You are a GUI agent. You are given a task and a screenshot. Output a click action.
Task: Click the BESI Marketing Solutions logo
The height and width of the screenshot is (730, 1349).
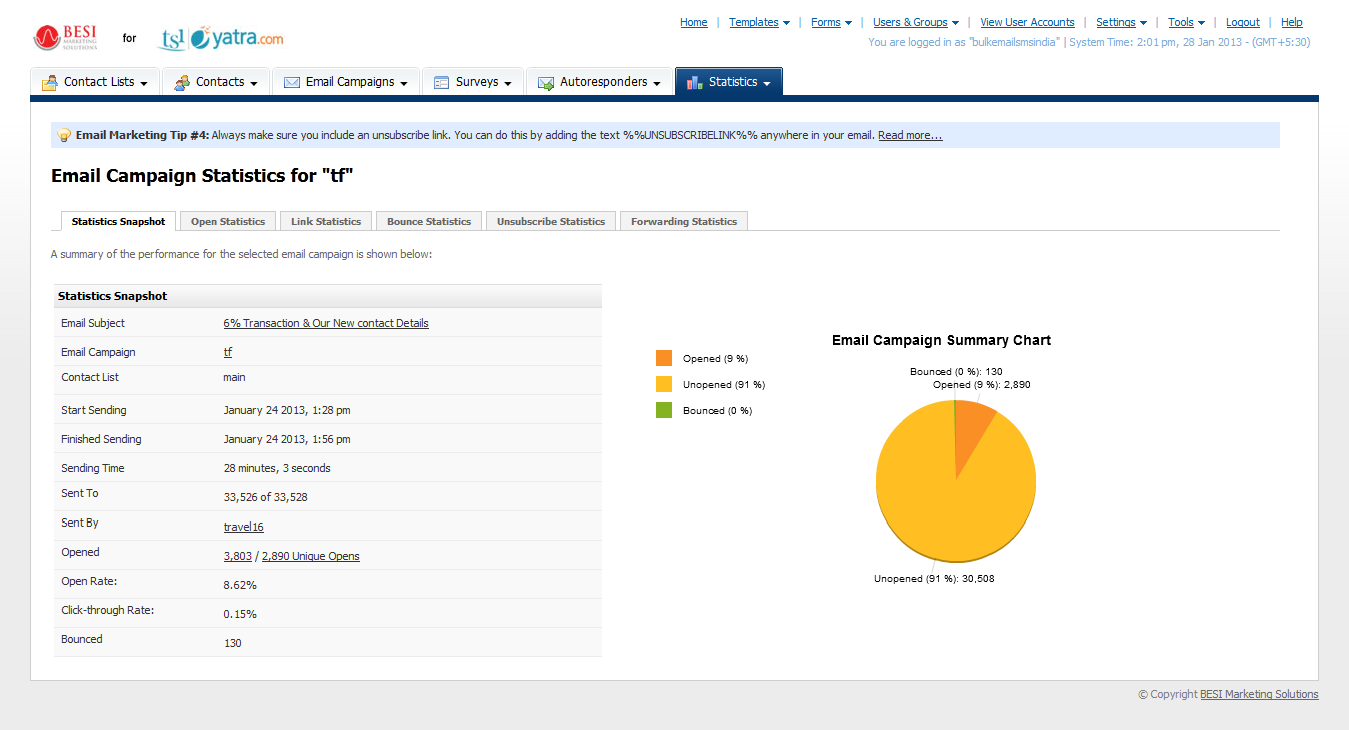click(x=66, y=38)
